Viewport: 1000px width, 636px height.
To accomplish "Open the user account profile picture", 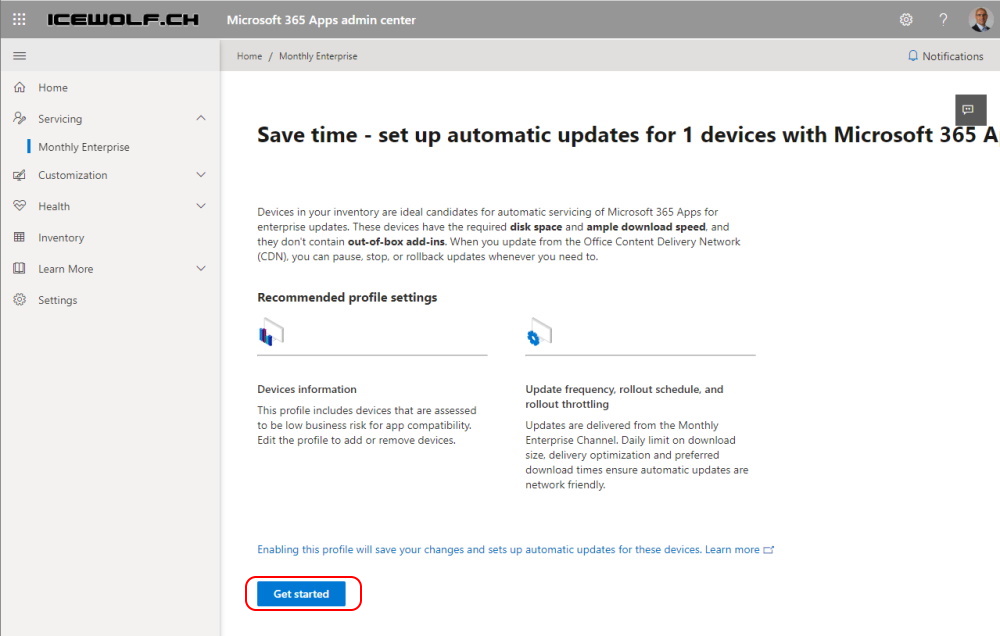I will point(980,20).
